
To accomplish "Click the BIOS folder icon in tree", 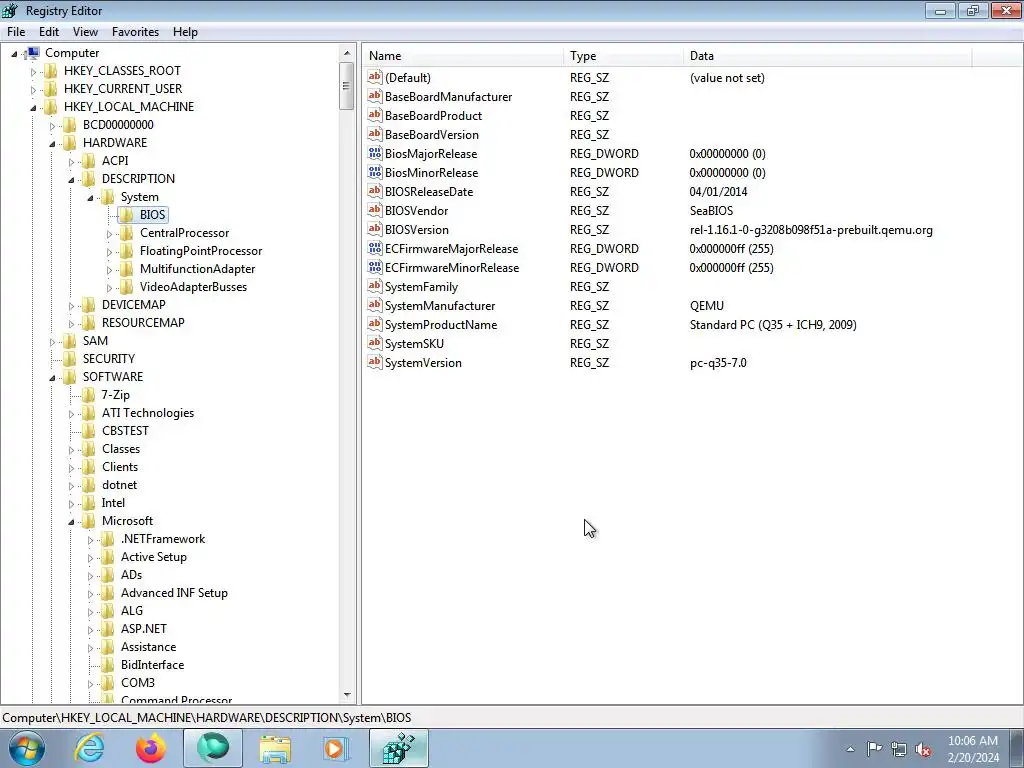I will point(127,215).
